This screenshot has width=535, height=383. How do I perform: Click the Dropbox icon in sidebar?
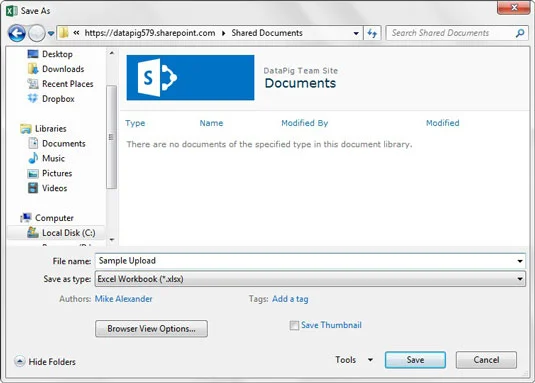[x=33, y=99]
